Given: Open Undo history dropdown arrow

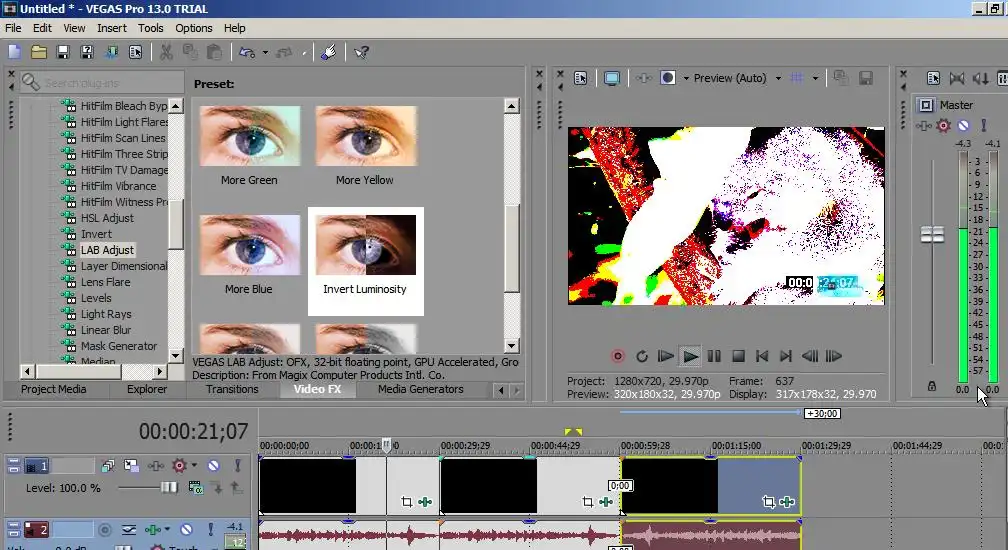Looking at the screenshot, I should 265,53.
